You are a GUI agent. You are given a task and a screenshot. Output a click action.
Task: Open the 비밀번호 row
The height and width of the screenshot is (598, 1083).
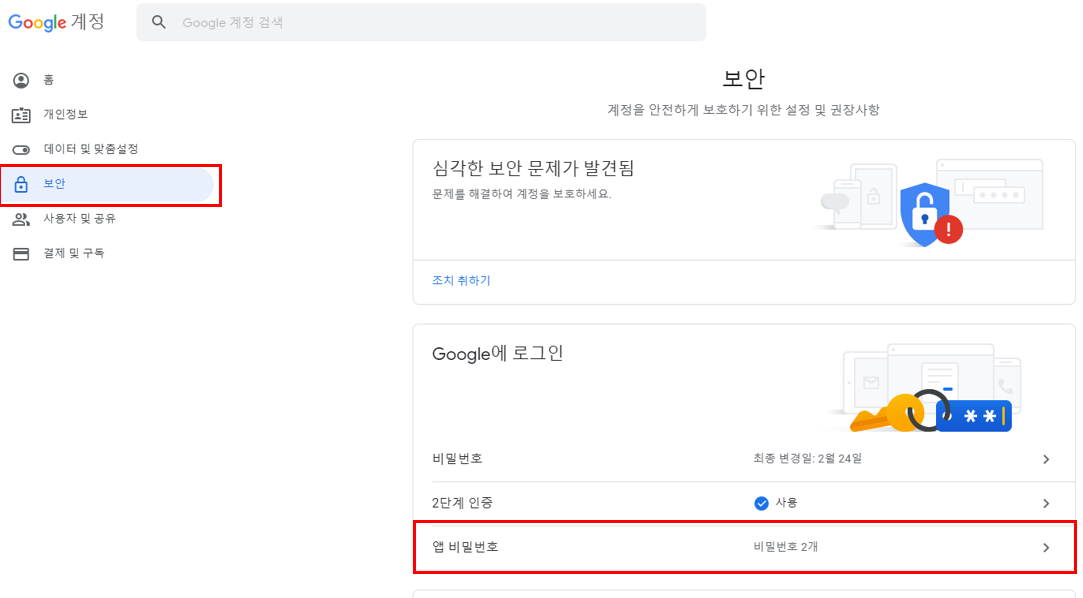point(744,459)
